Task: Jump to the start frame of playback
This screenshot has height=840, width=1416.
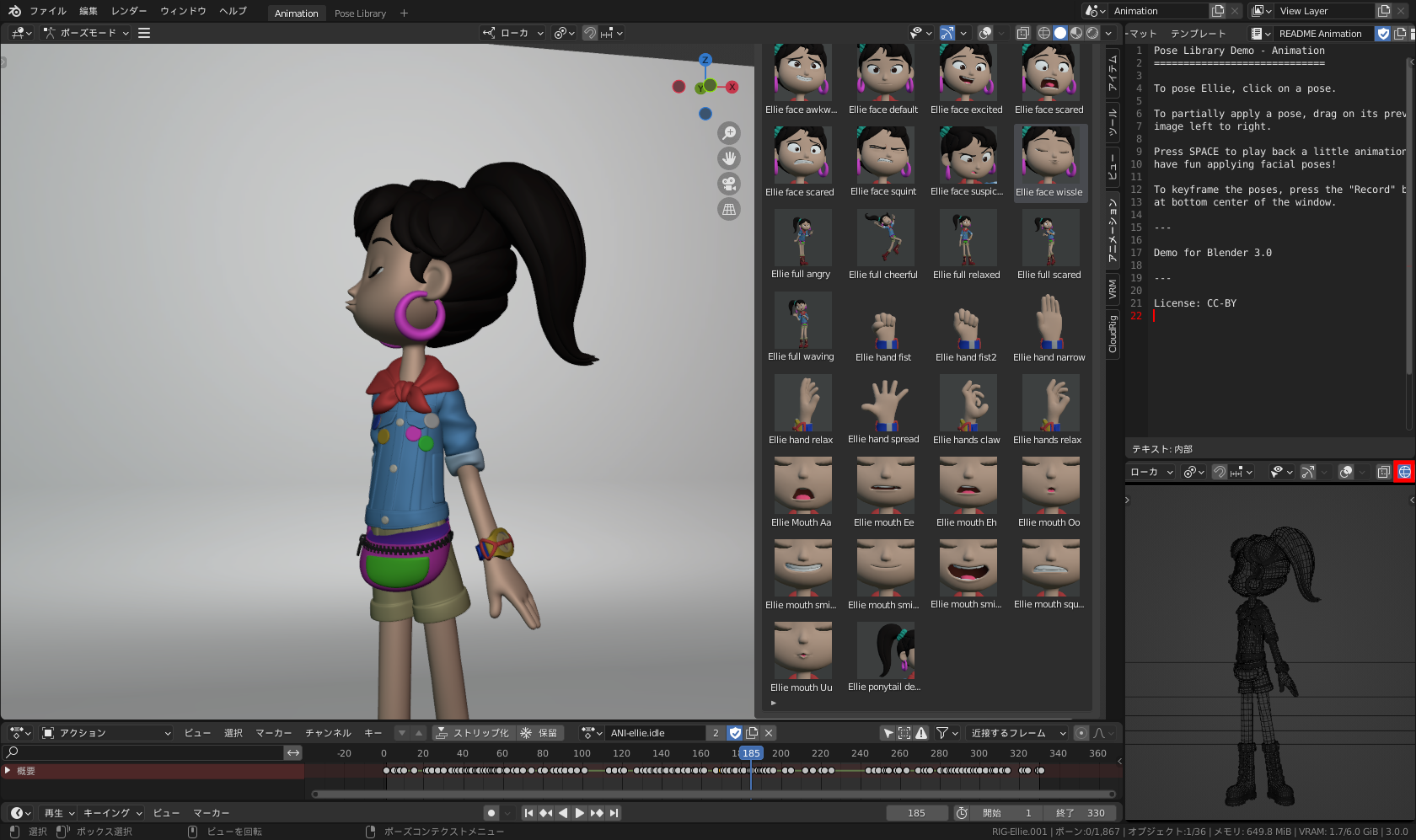Action: (528, 813)
